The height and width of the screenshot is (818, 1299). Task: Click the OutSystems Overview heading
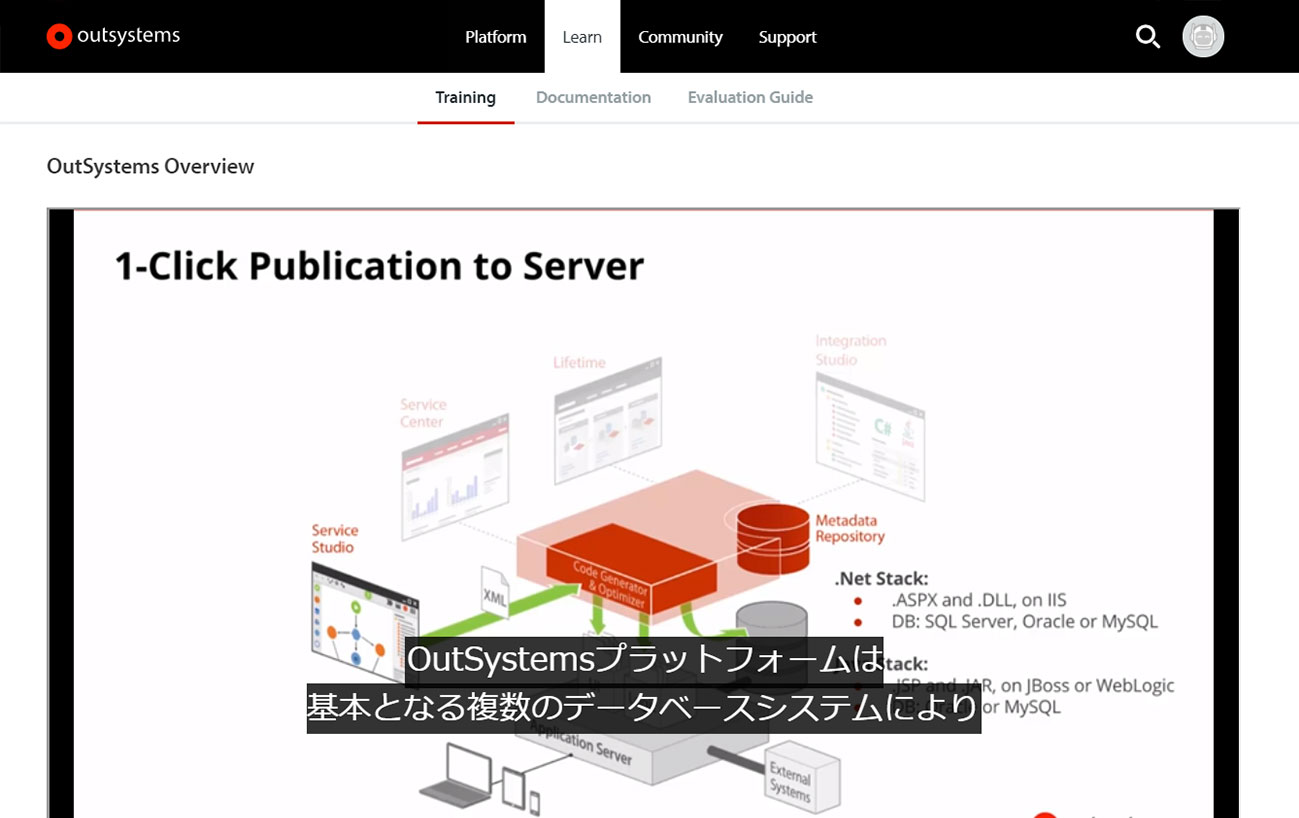coord(150,166)
